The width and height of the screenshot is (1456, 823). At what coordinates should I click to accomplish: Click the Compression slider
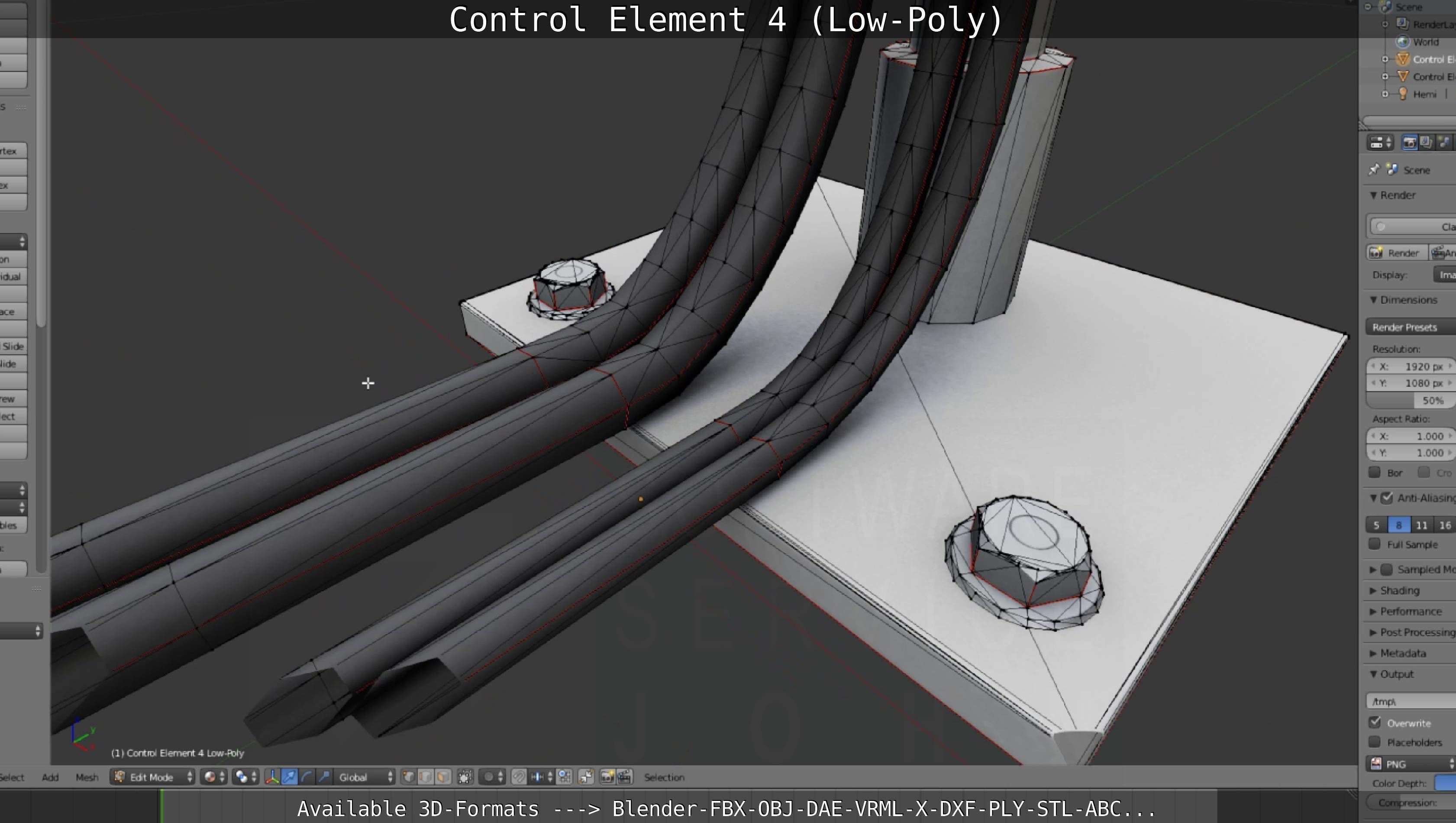click(x=1411, y=803)
